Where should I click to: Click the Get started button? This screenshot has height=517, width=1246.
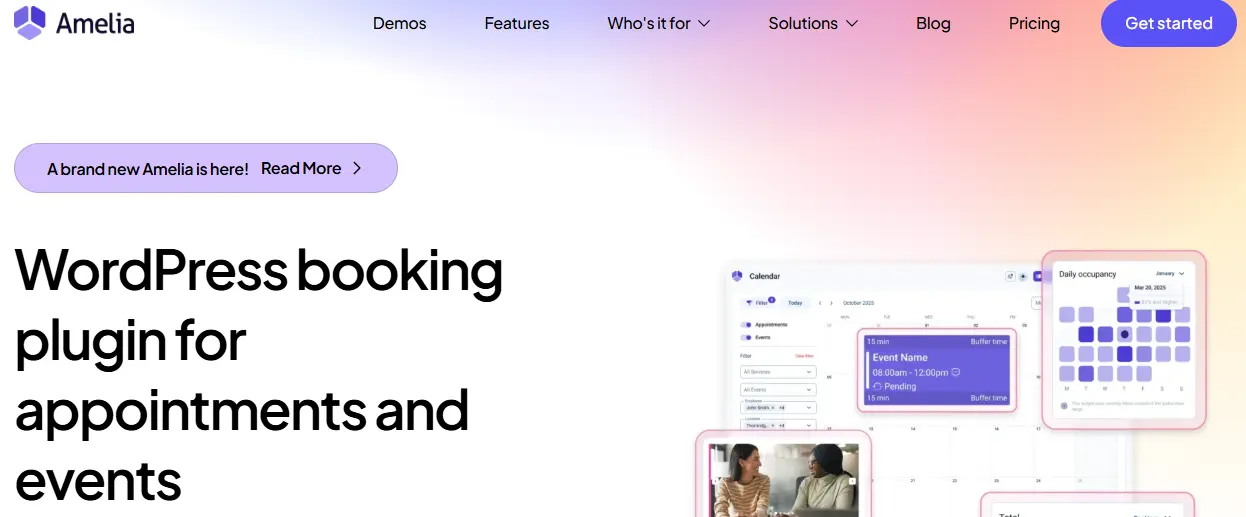pos(1169,23)
